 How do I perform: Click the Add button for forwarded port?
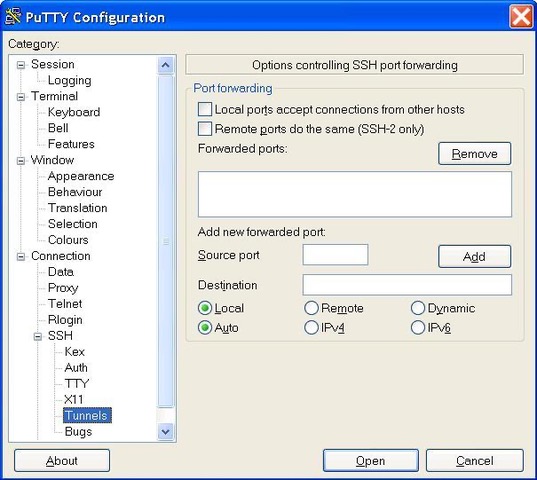pyautogui.click(x=475, y=256)
